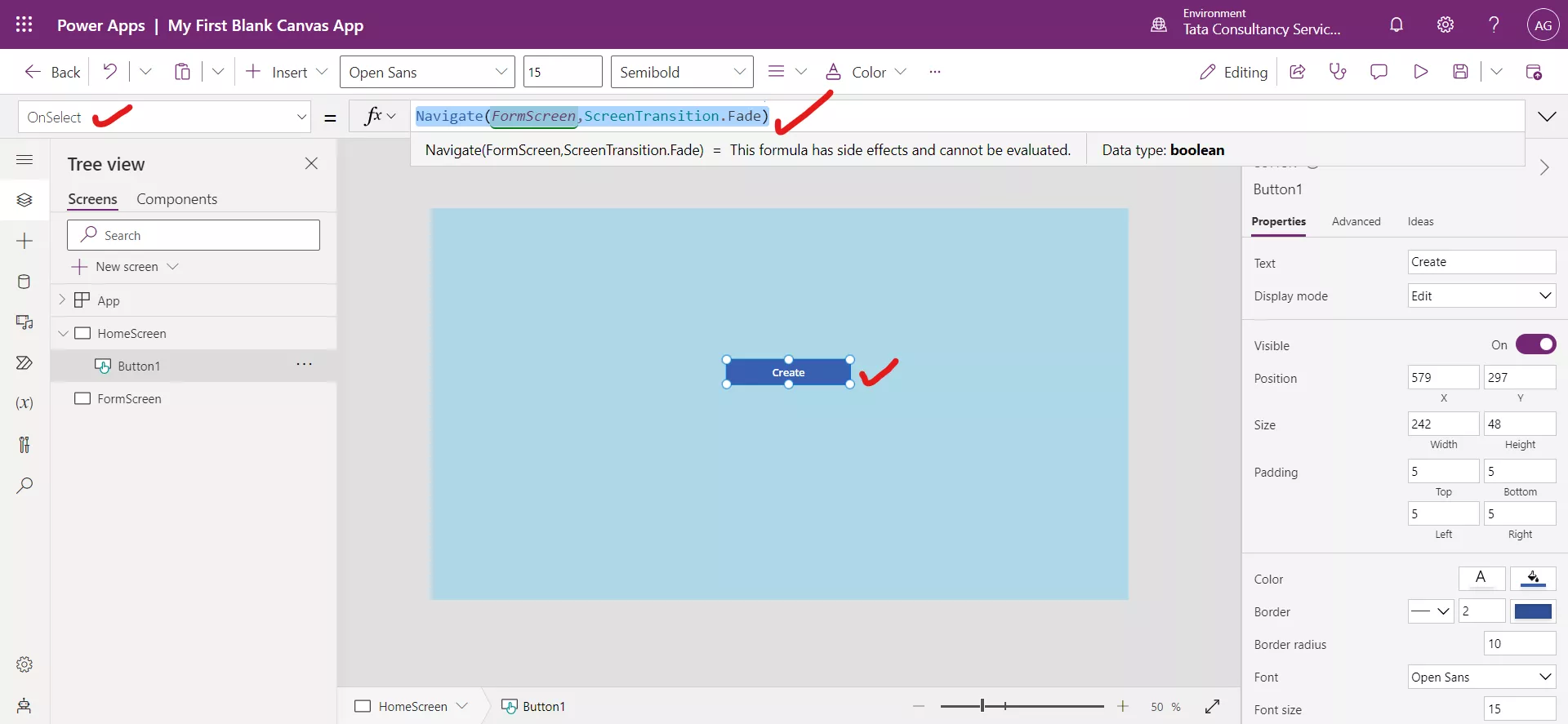Open the Advanced tools icon
1568x724 pixels.
pyautogui.click(x=24, y=444)
